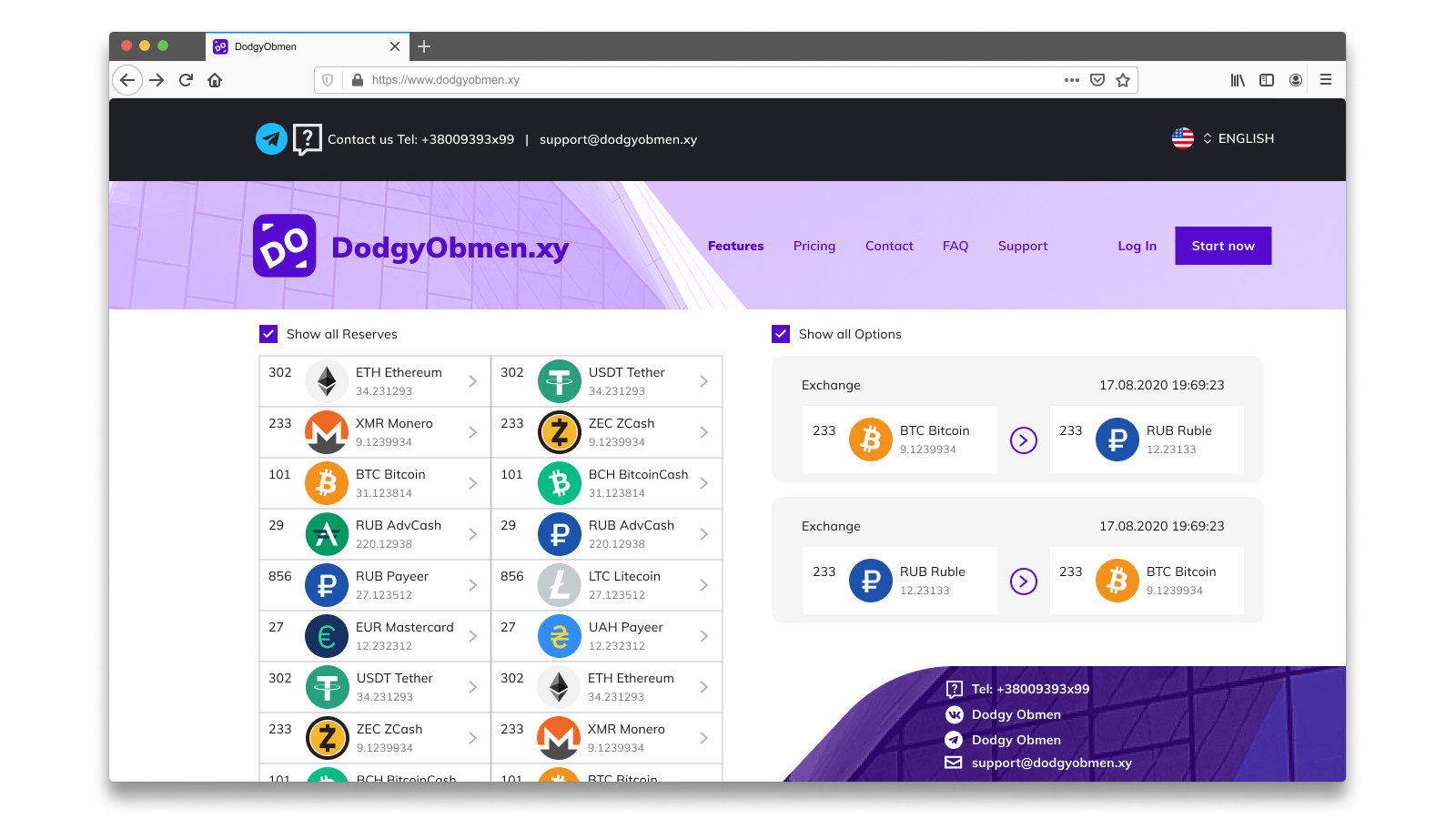Click the UAH Payeer hryvnia icon

(x=560, y=636)
